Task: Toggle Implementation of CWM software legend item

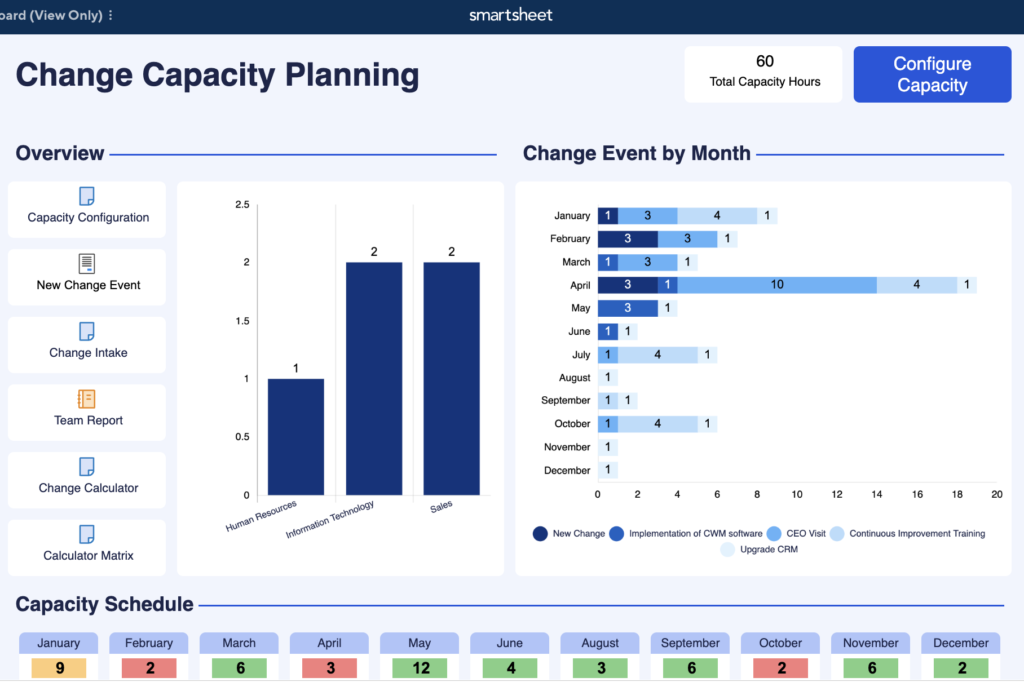Action: pos(617,533)
